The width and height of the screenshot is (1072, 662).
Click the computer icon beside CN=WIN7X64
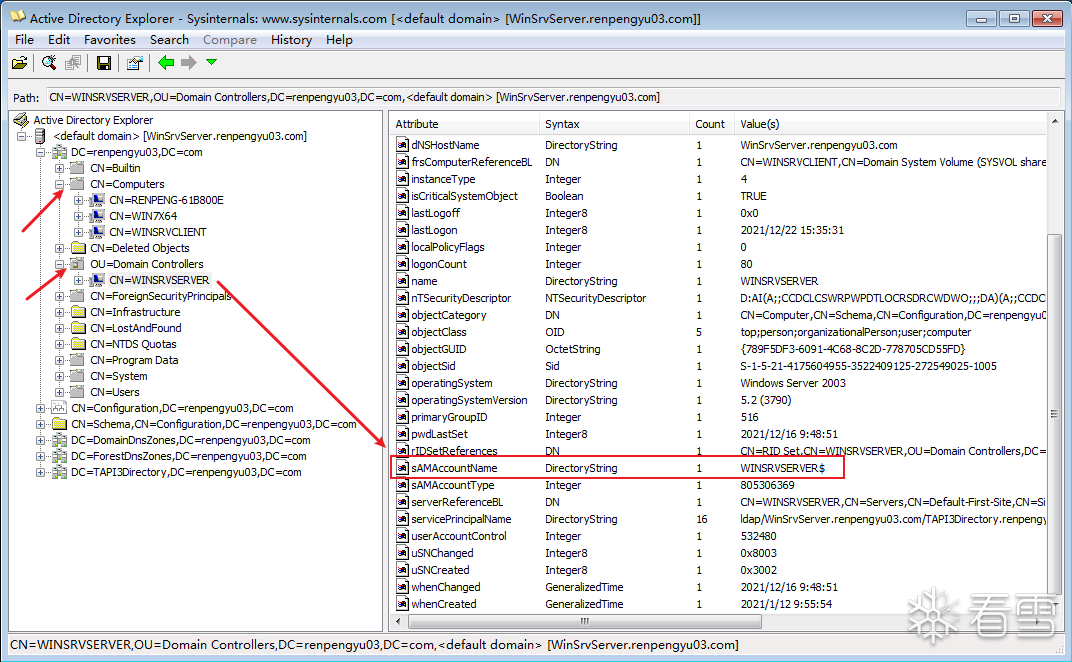[x=98, y=215]
